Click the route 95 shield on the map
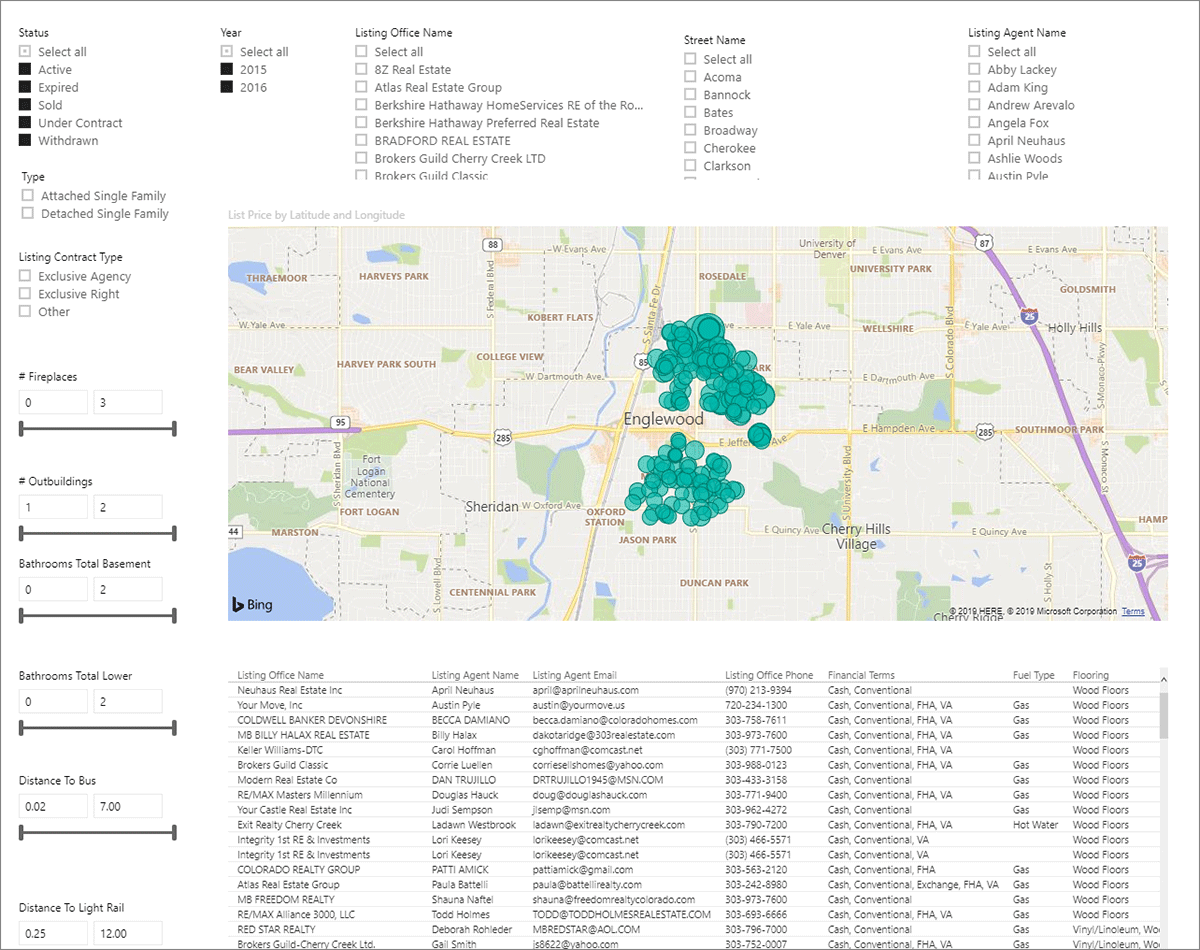The image size is (1200, 950). [x=342, y=422]
